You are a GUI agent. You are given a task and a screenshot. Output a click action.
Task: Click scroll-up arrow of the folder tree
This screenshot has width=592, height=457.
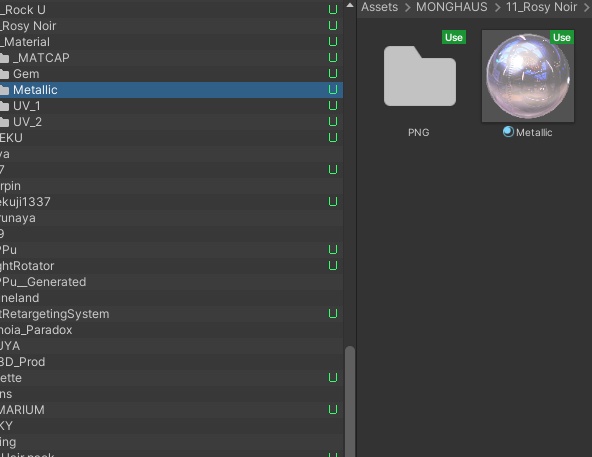(x=350, y=5)
